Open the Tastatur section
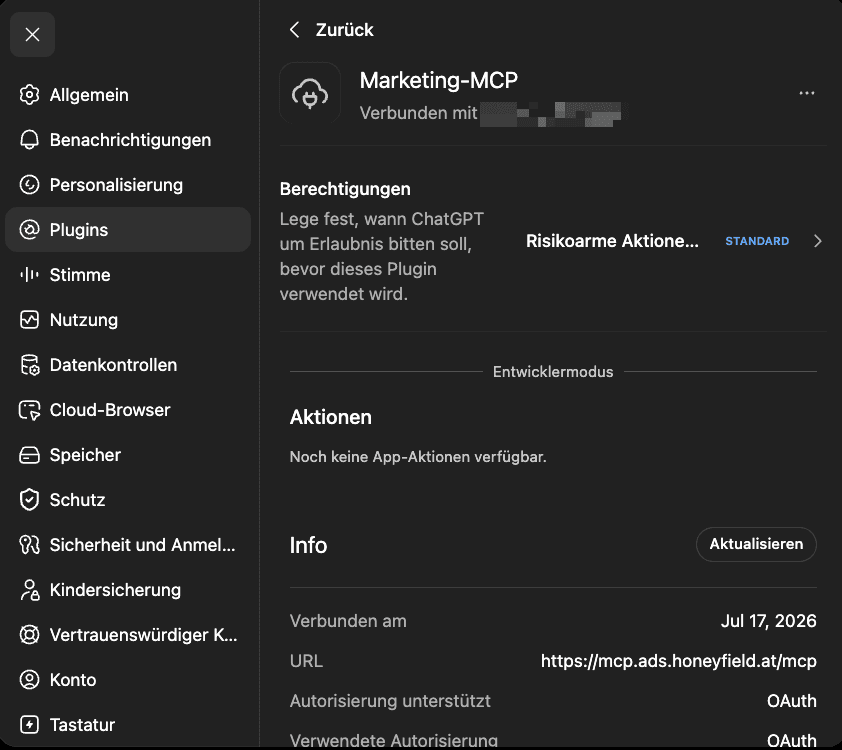The image size is (842, 750). [x=128, y=725]
